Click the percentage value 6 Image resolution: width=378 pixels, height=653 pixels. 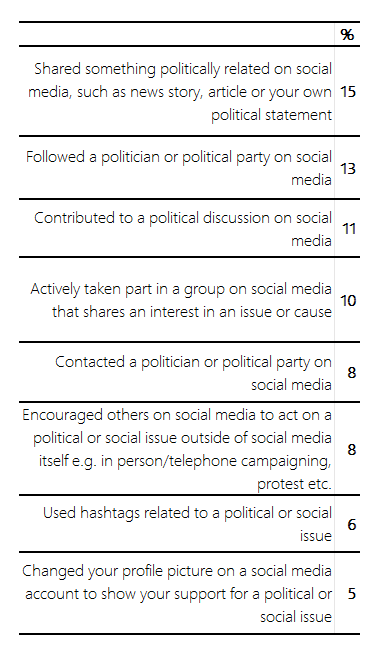352,524
